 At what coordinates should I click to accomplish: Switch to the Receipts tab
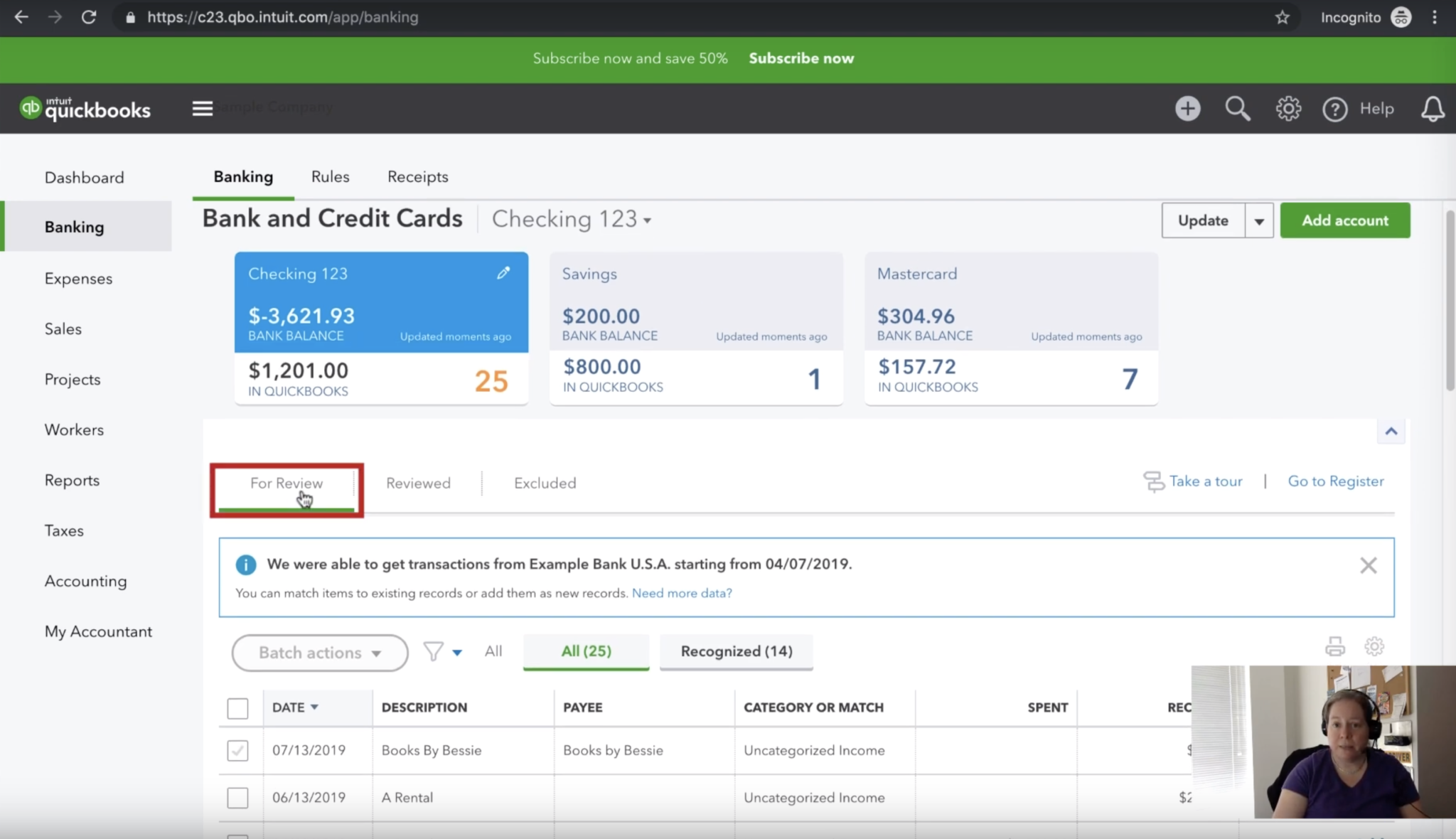click(417, 176)
